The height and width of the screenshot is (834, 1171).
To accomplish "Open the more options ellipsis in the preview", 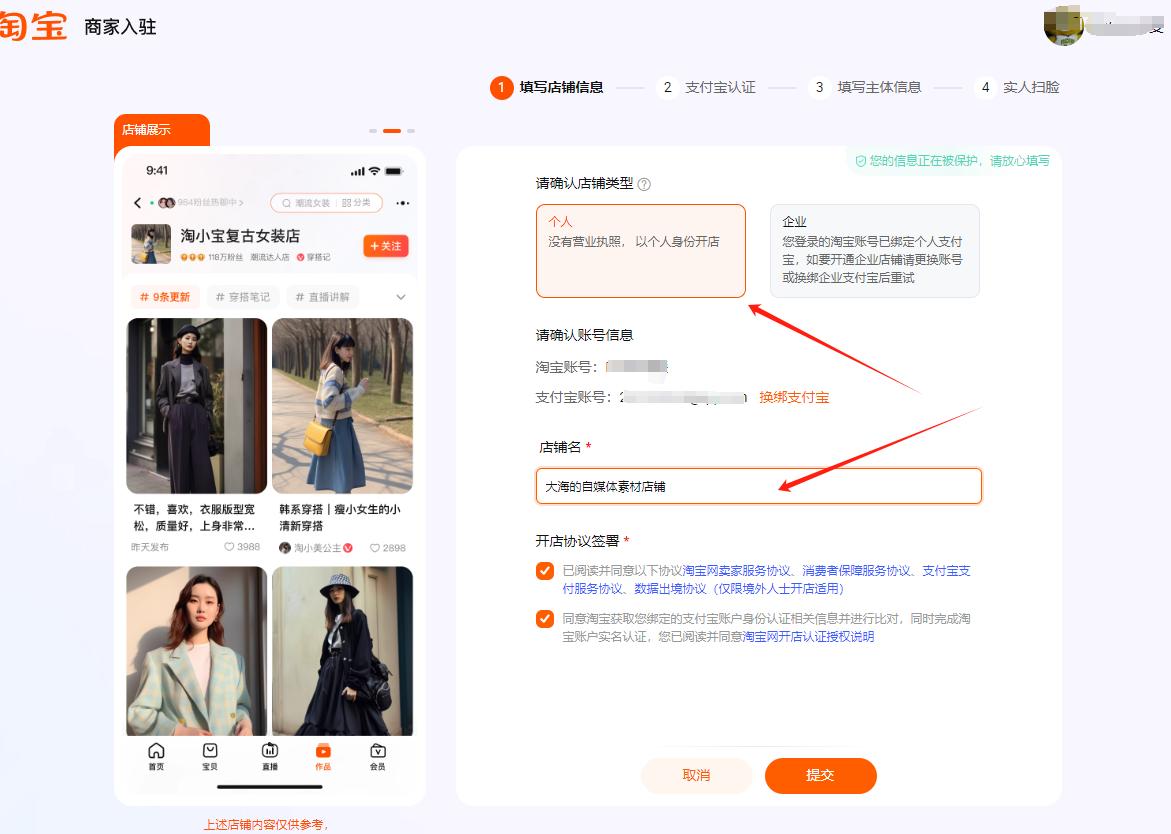I will pyautogui.click(x=400, y=203).
